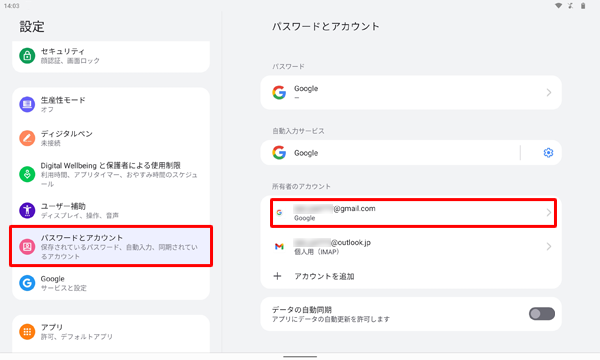This screenshot has height=360, width=600.
Task: Open chevron on outlook.jp account row
Action: pyautogui.click(x=549, y=246)
